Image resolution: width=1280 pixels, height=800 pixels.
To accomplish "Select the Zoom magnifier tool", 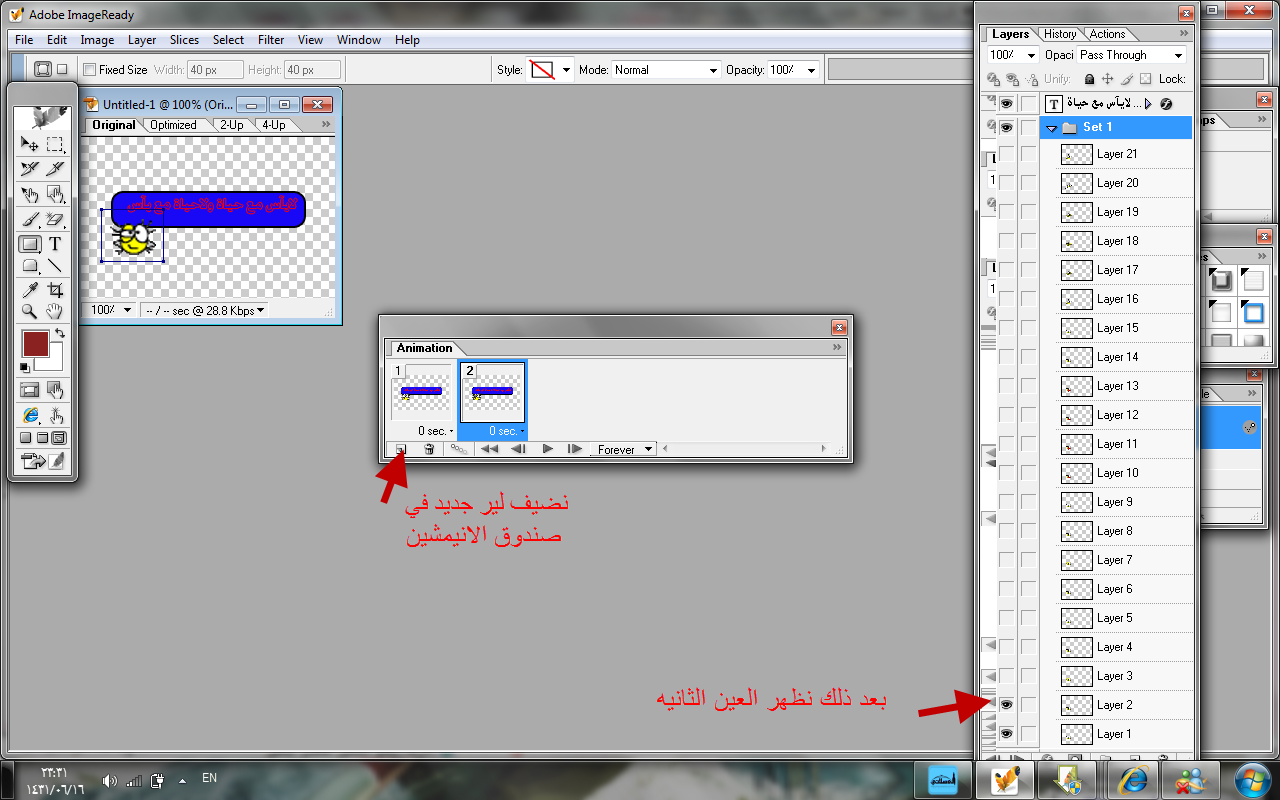I will 31,312.
